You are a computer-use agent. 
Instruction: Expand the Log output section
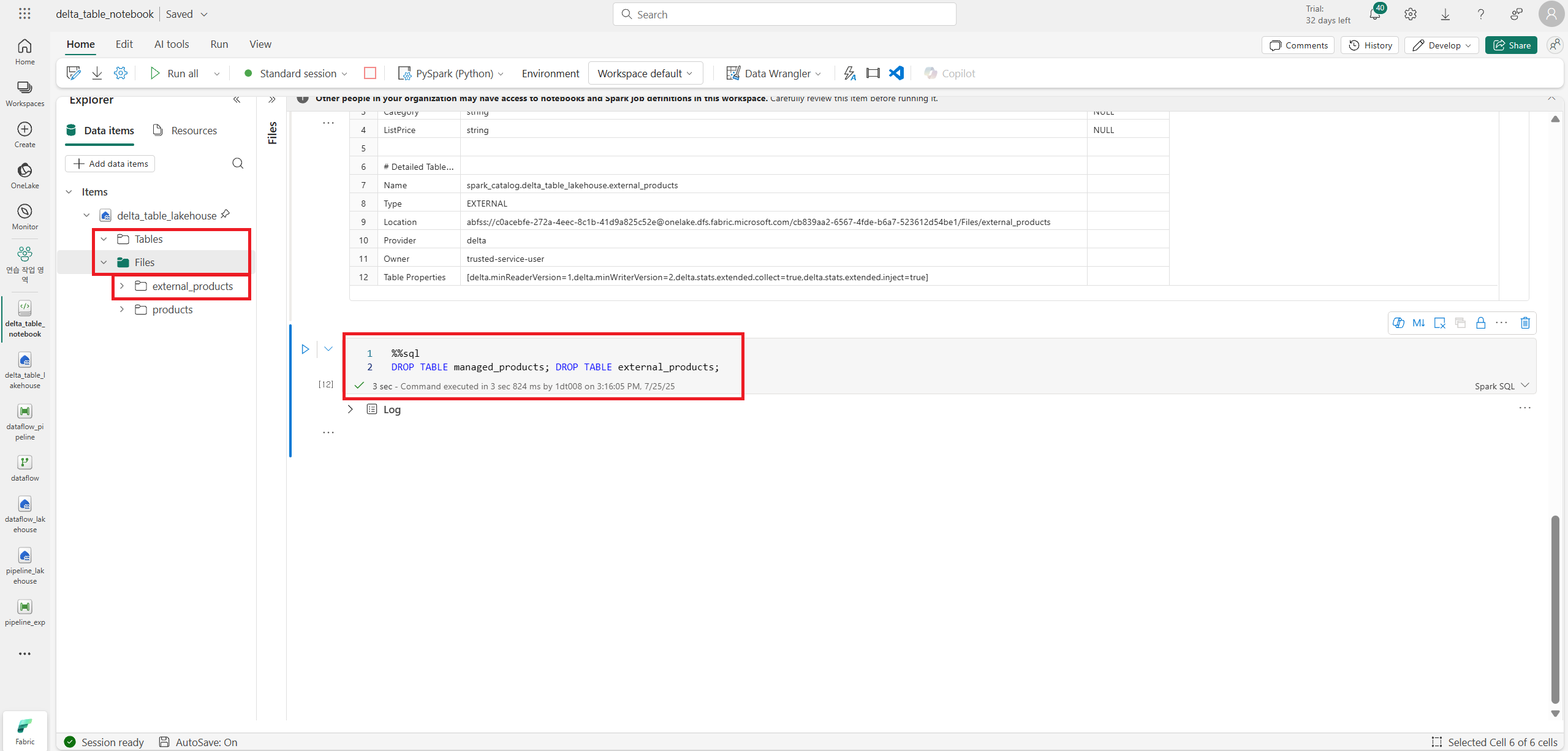click(350, 410)
